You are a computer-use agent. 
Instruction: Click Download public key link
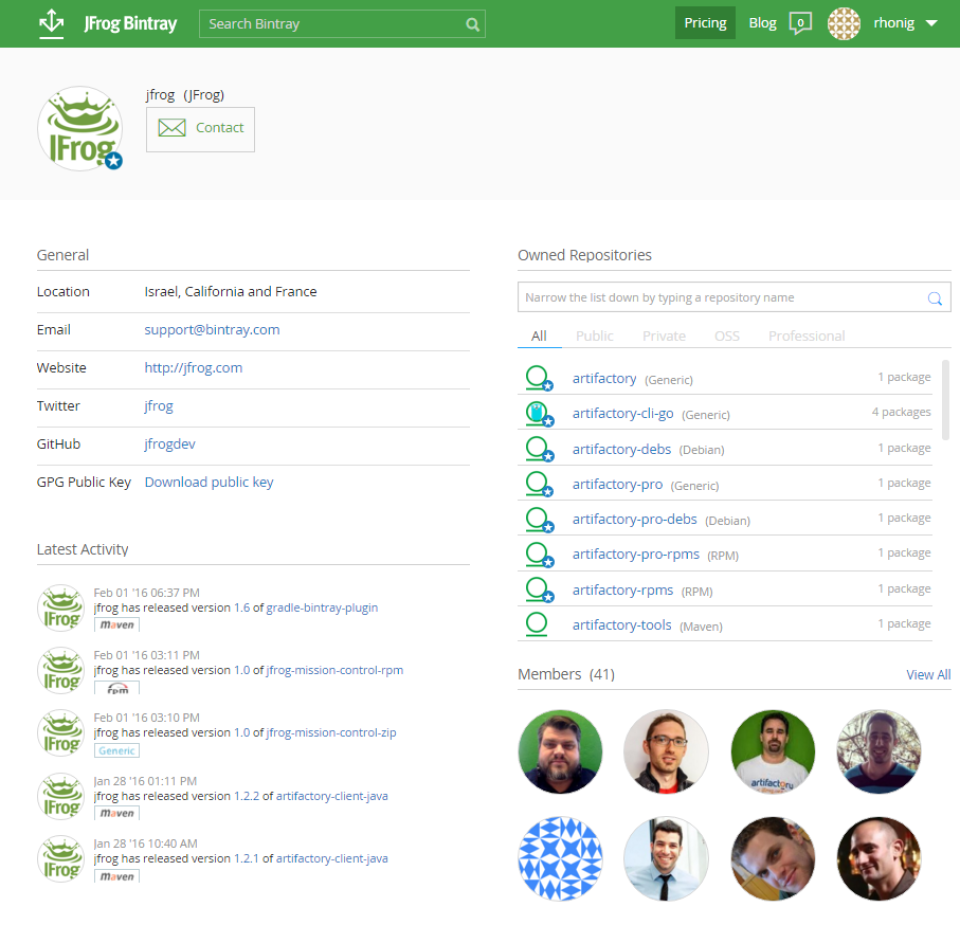[209, 482]
